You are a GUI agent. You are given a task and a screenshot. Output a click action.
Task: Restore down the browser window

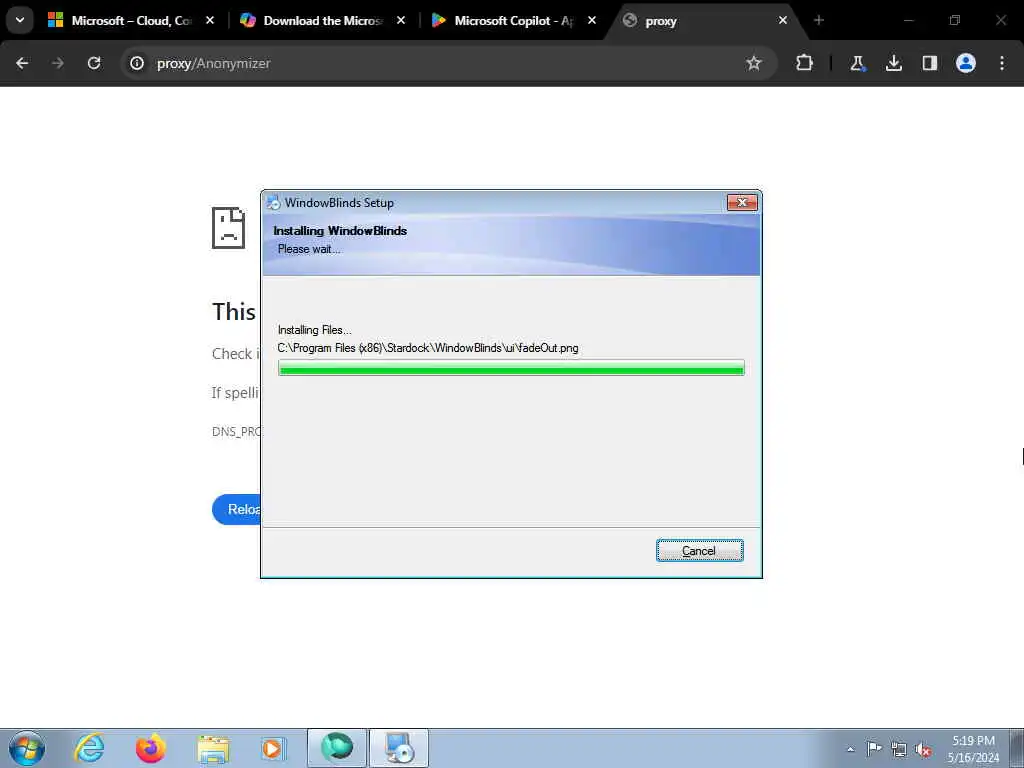(x=955, y=20)
